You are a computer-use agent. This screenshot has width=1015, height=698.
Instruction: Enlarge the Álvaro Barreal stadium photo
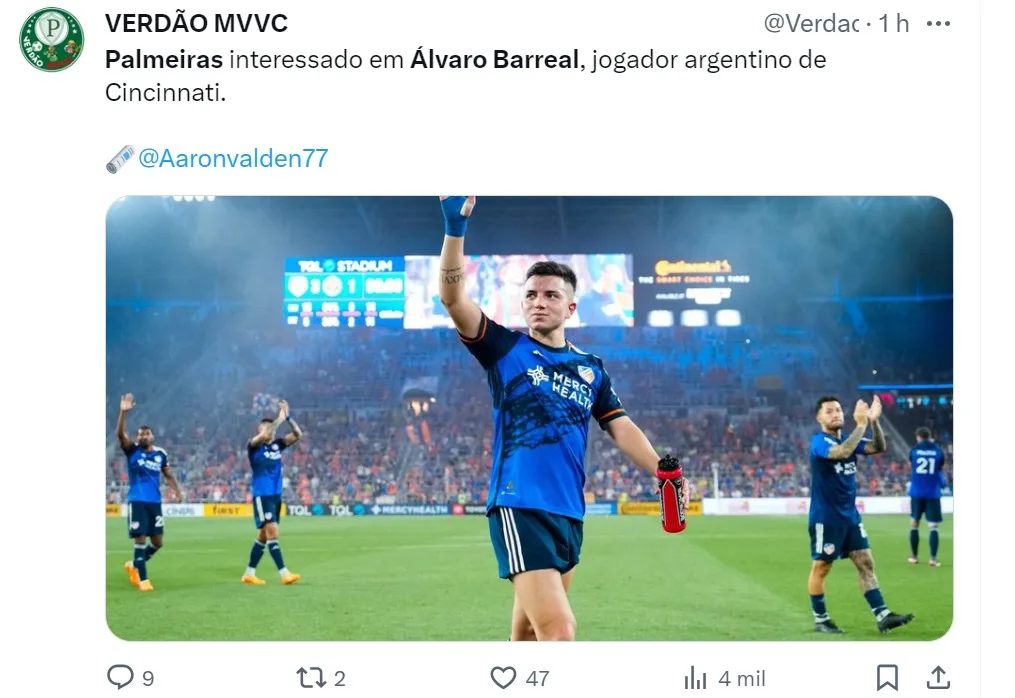529,418
